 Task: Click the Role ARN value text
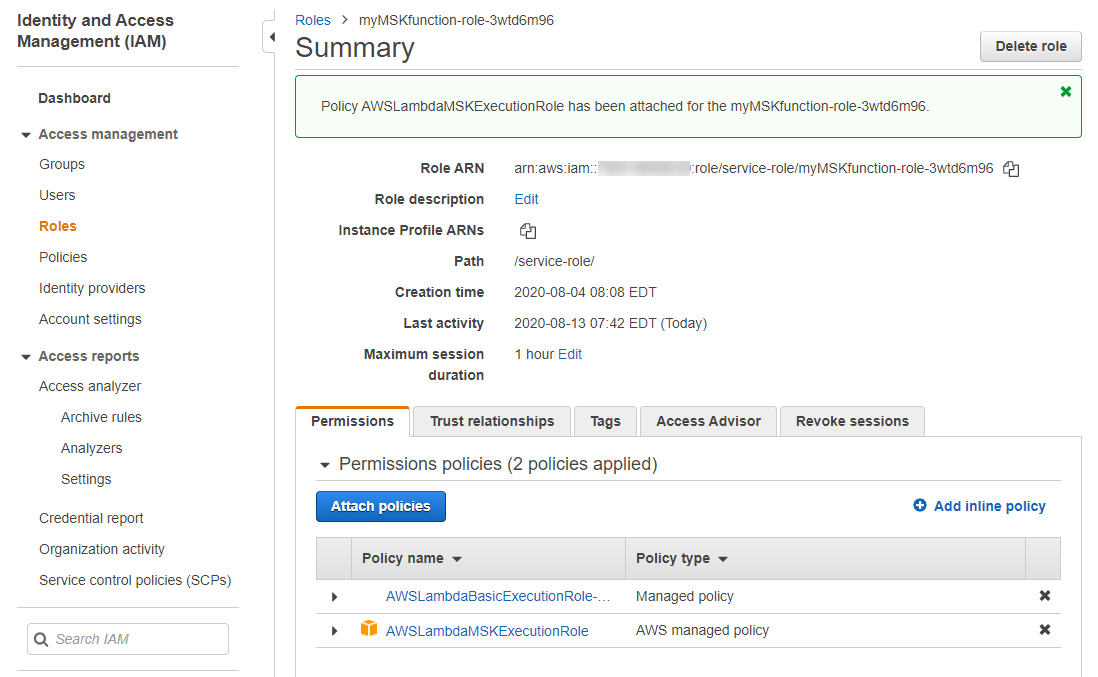tap(753, 169)
